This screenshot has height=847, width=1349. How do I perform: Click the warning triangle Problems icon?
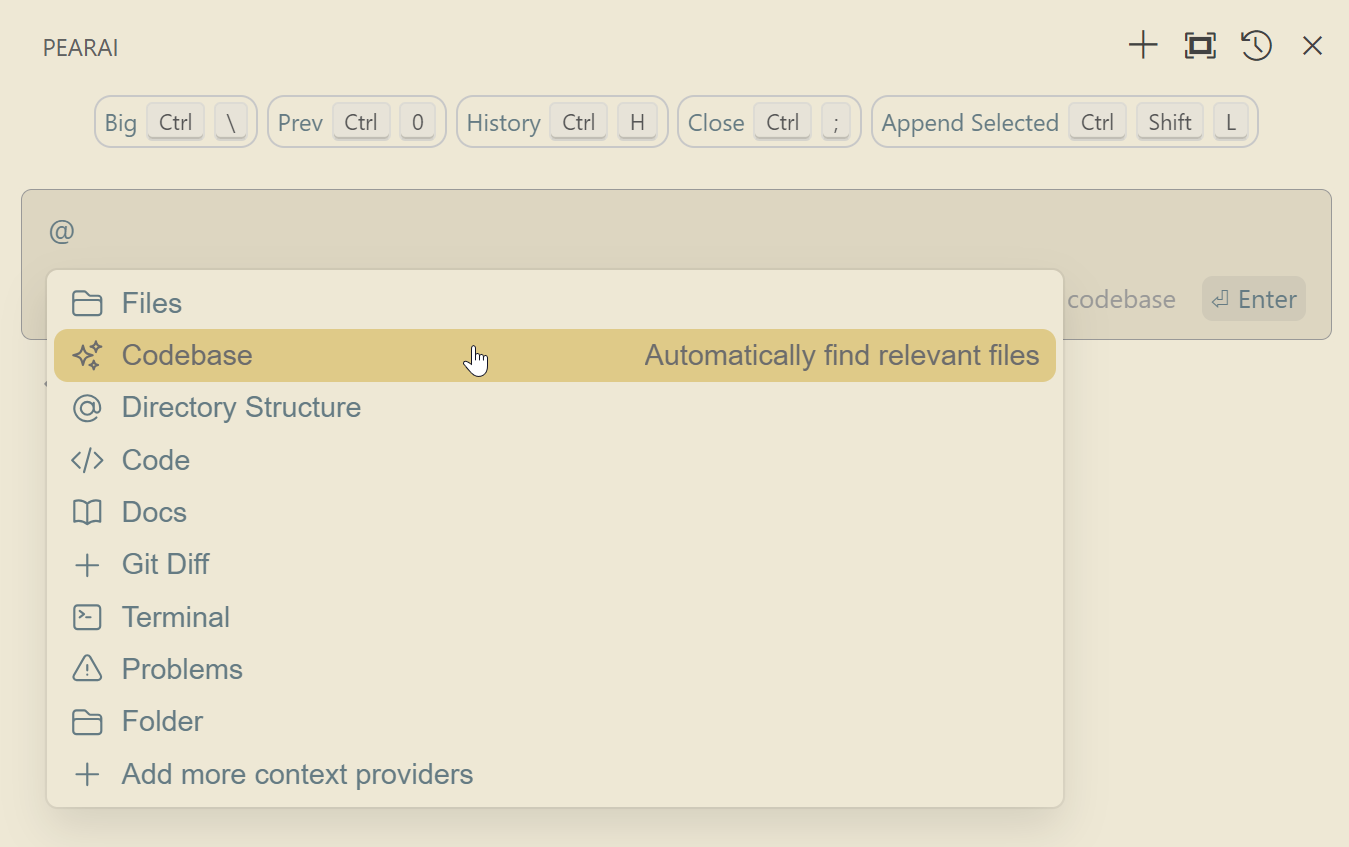pyautogui.click(x=87, y=669)
